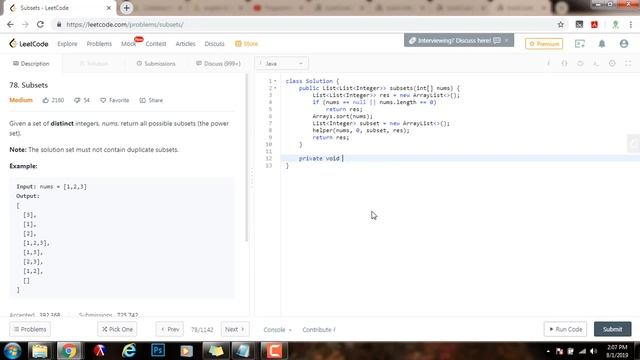
Task: Click the feedback tab on right edge
Action: (x=633, y=143)
